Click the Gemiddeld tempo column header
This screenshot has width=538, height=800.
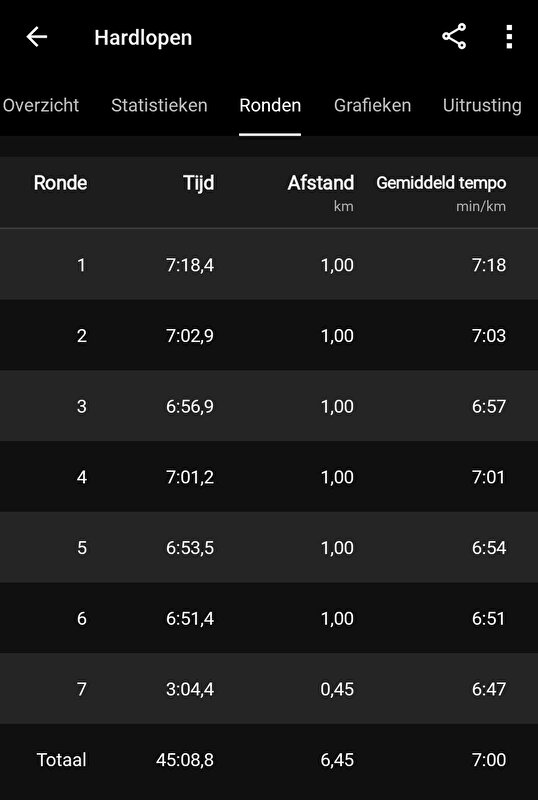441,183
